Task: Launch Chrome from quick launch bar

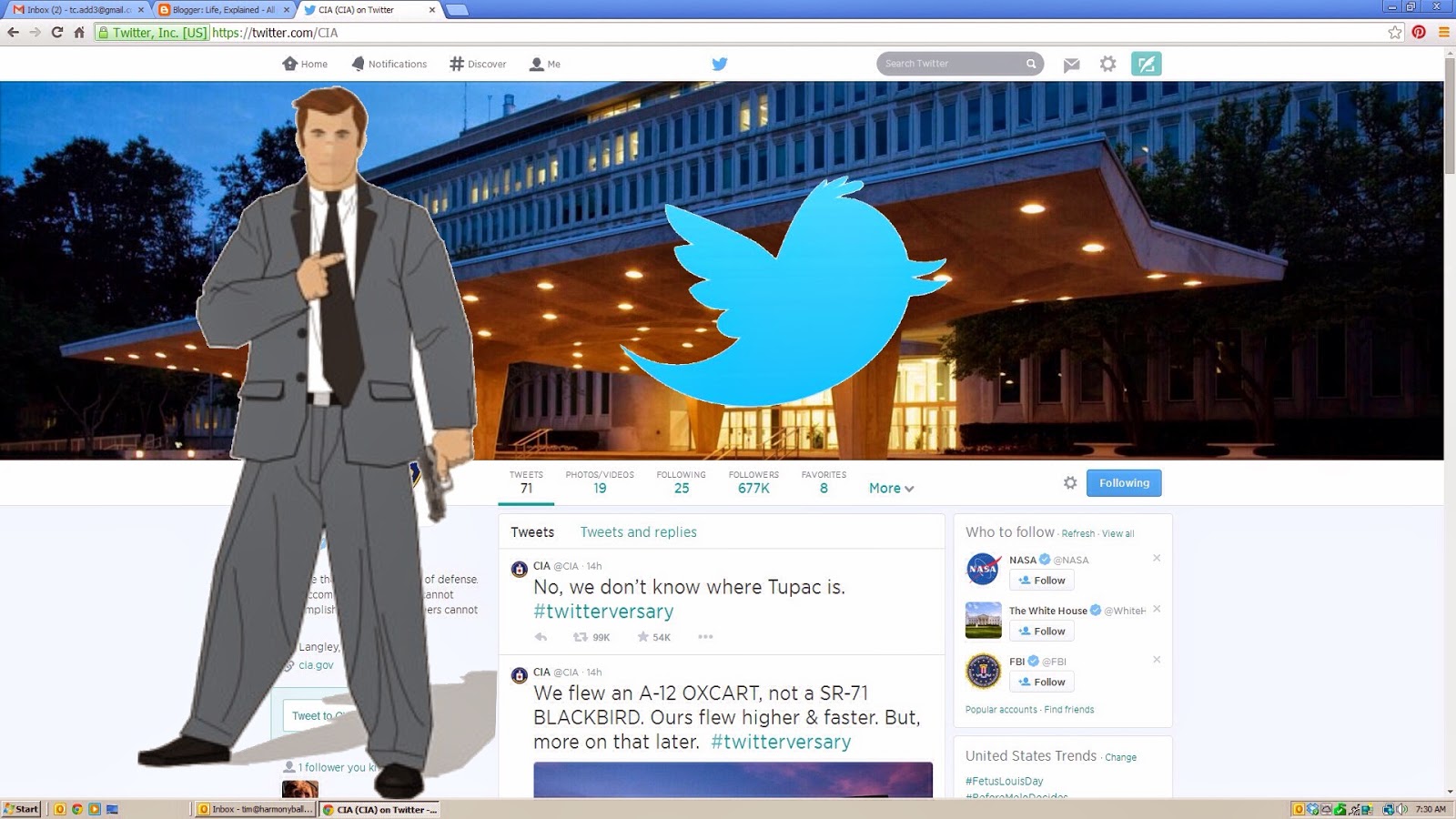Action: pos(77,809)
